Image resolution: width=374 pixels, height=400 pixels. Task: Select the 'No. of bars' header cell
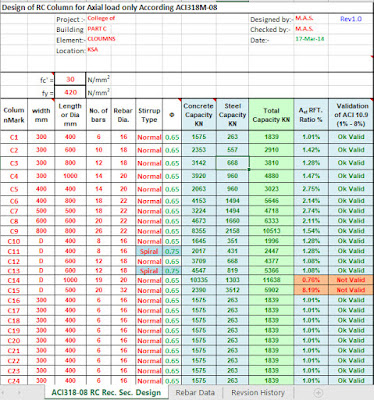click(99, 115)
